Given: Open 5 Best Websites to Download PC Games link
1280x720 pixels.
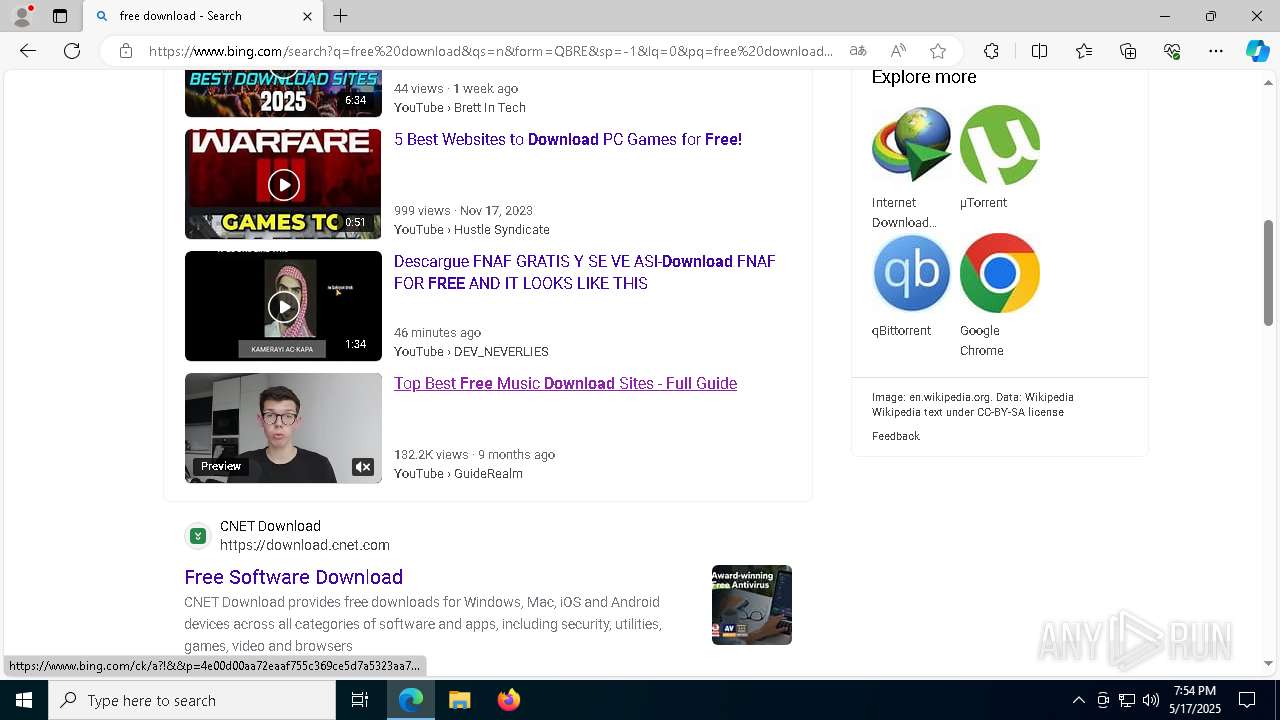Looking at the screenshot, I should (568, 140).
